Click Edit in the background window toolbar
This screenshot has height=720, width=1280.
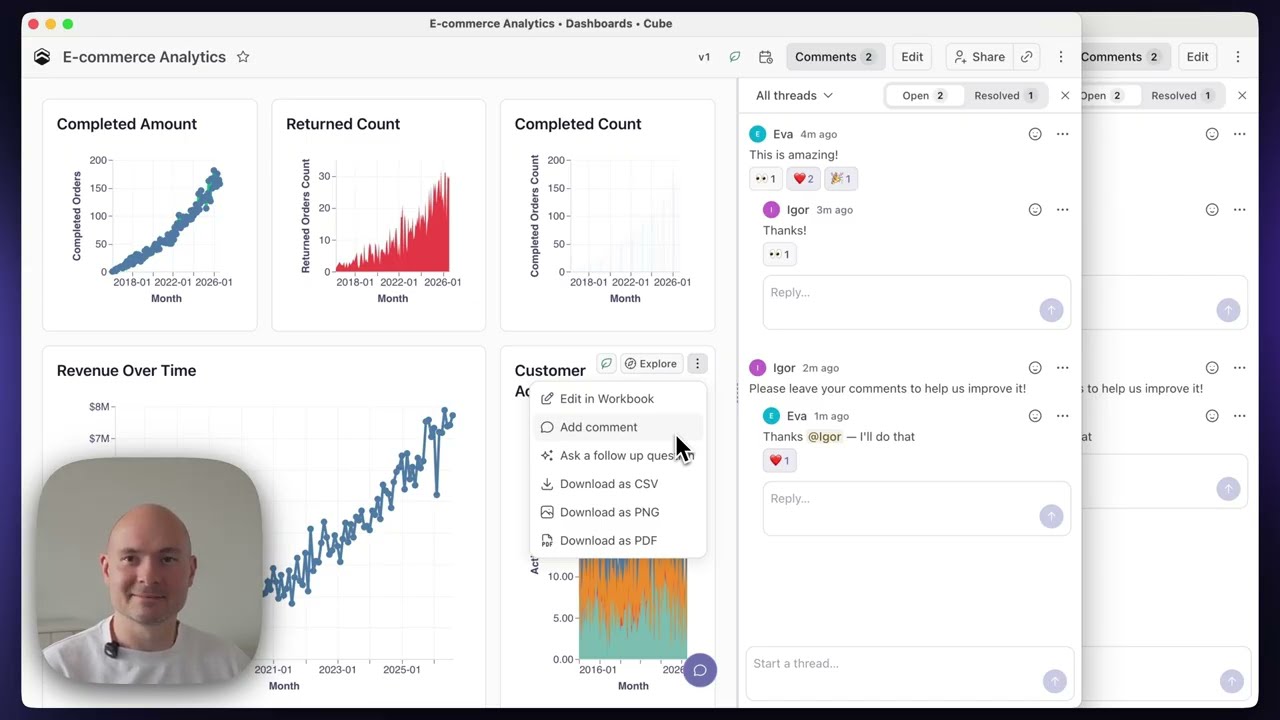click(x=1197, y=57)
